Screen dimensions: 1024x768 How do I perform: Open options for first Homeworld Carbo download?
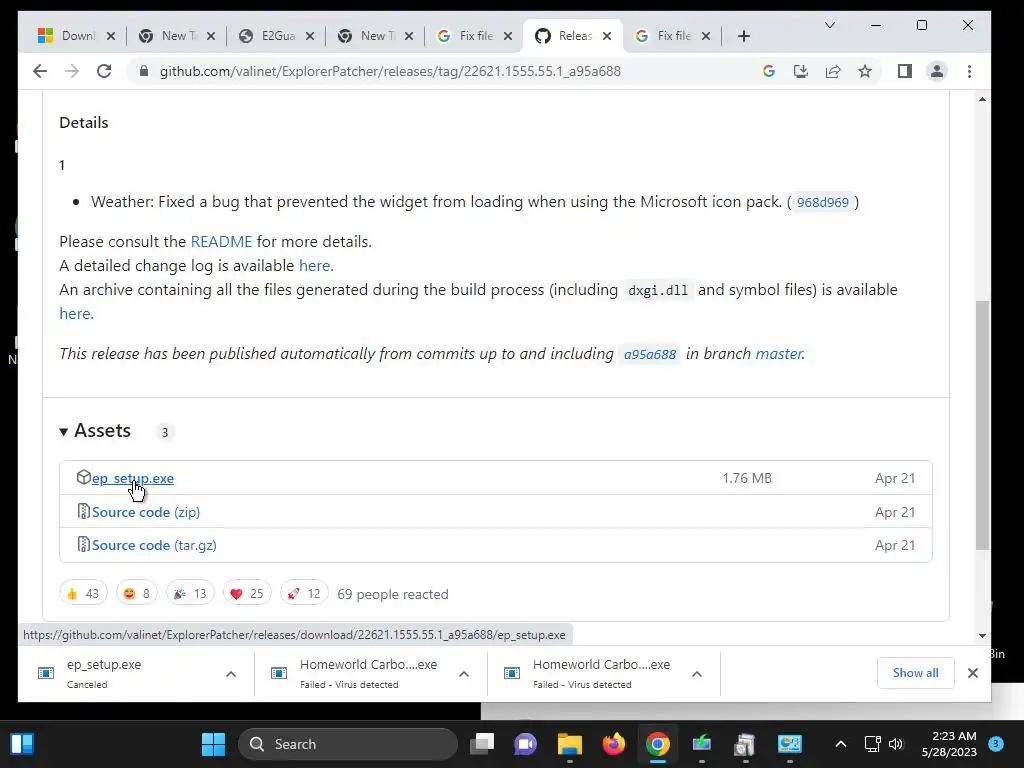(464, 674)
